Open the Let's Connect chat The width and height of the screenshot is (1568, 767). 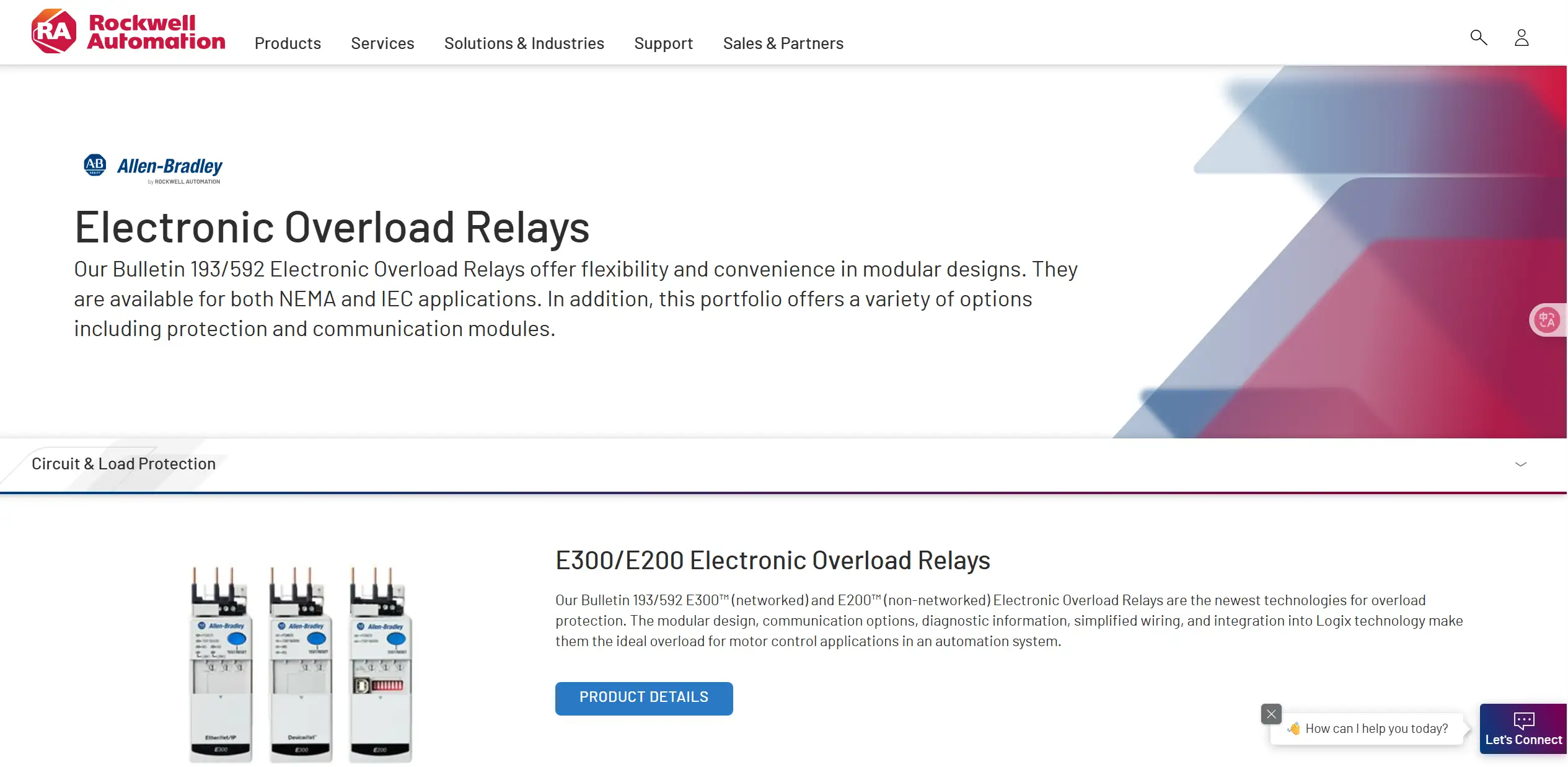tap(1523, 729)
